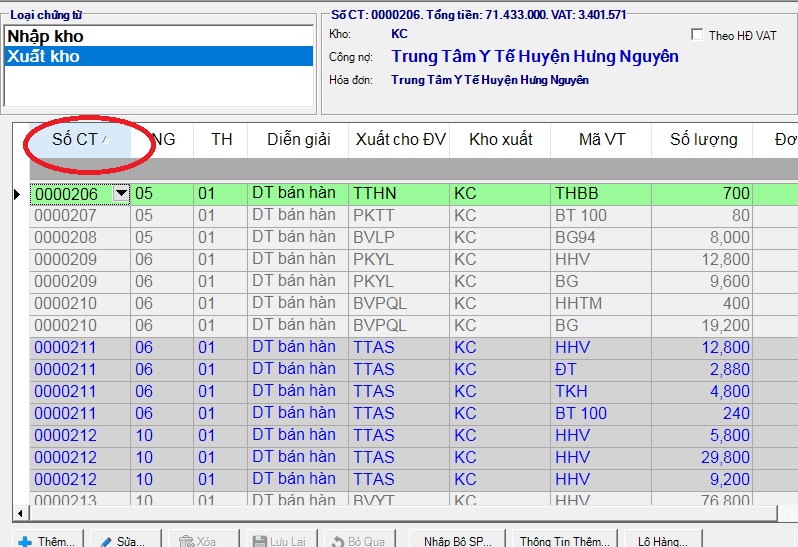Select quantity cell '400'
The width and height of the screenshot is (798, 547).
(x=702, y=303)
